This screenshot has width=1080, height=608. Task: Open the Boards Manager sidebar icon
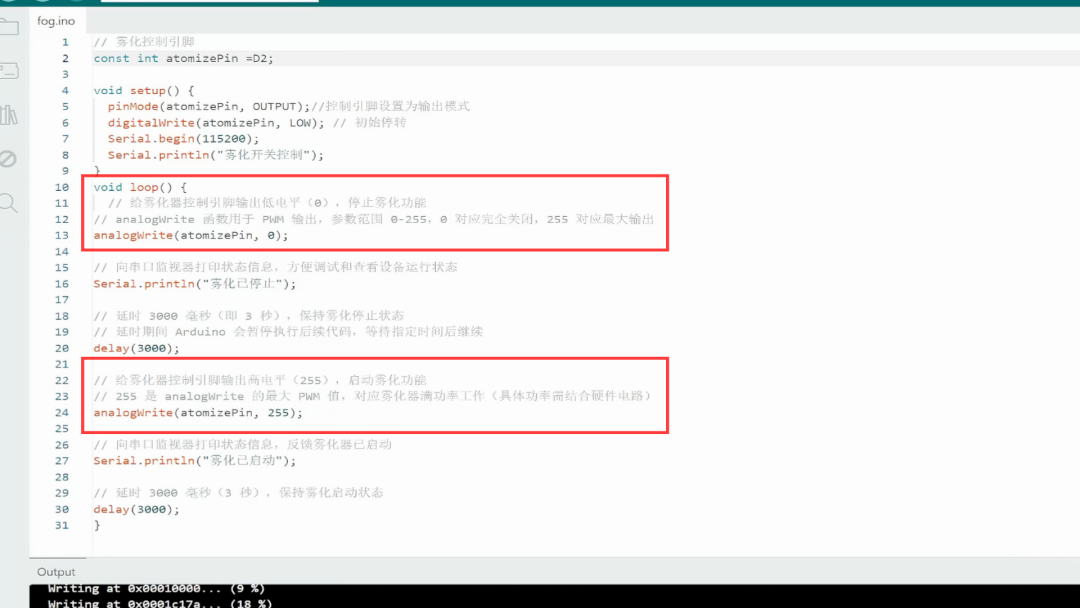[x=10, y=70]
